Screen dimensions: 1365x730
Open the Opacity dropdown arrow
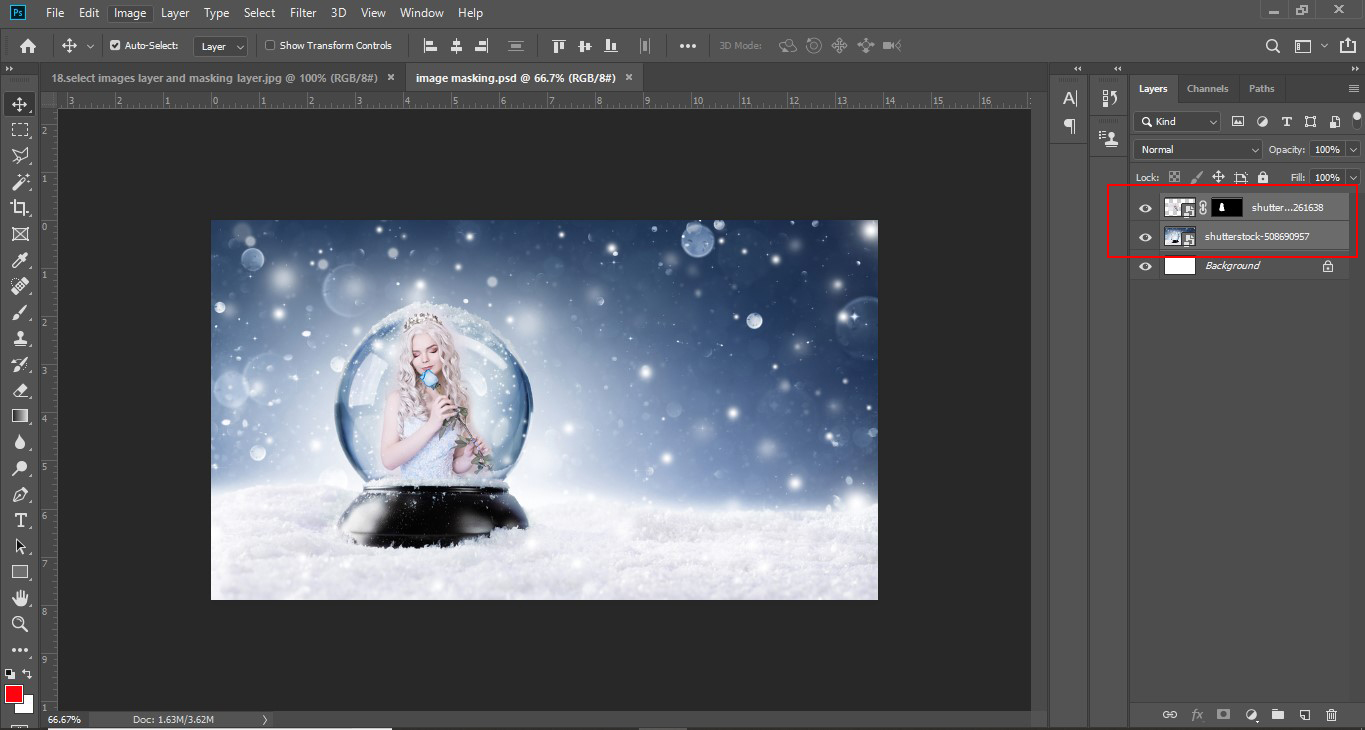tap(1353, 149)
